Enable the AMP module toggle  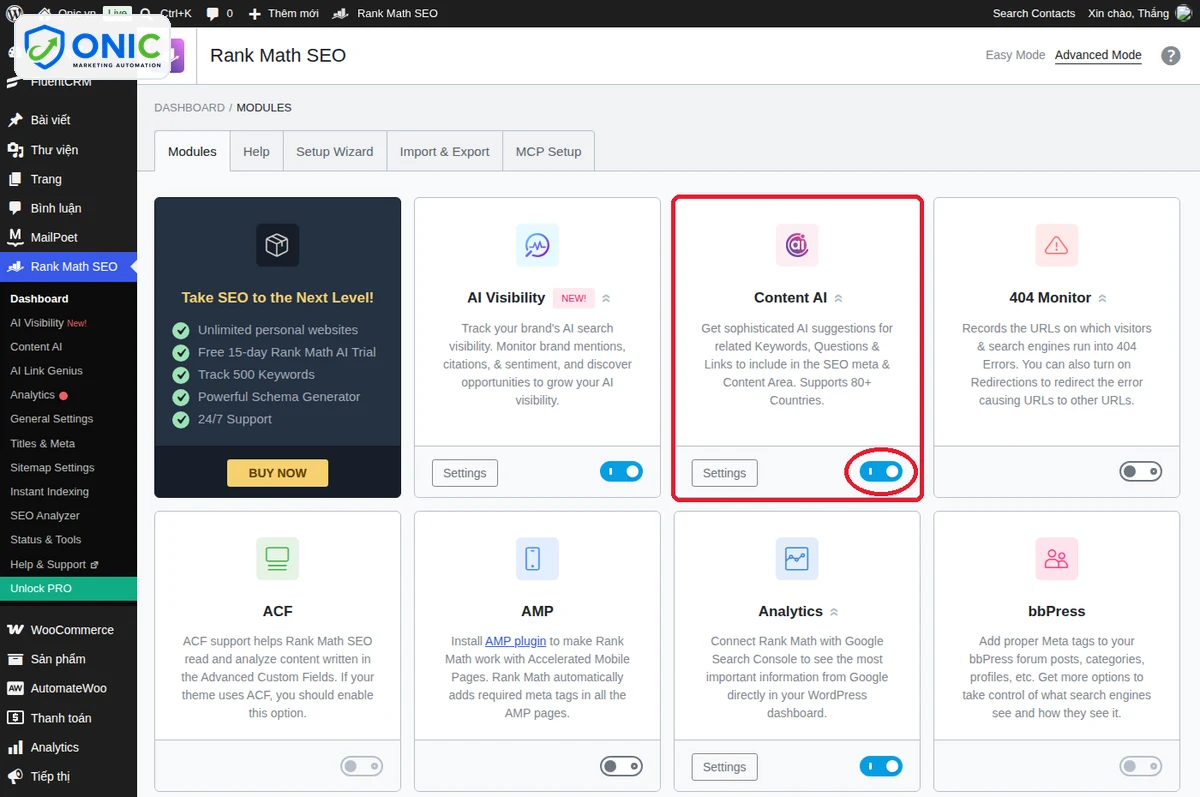621,767
